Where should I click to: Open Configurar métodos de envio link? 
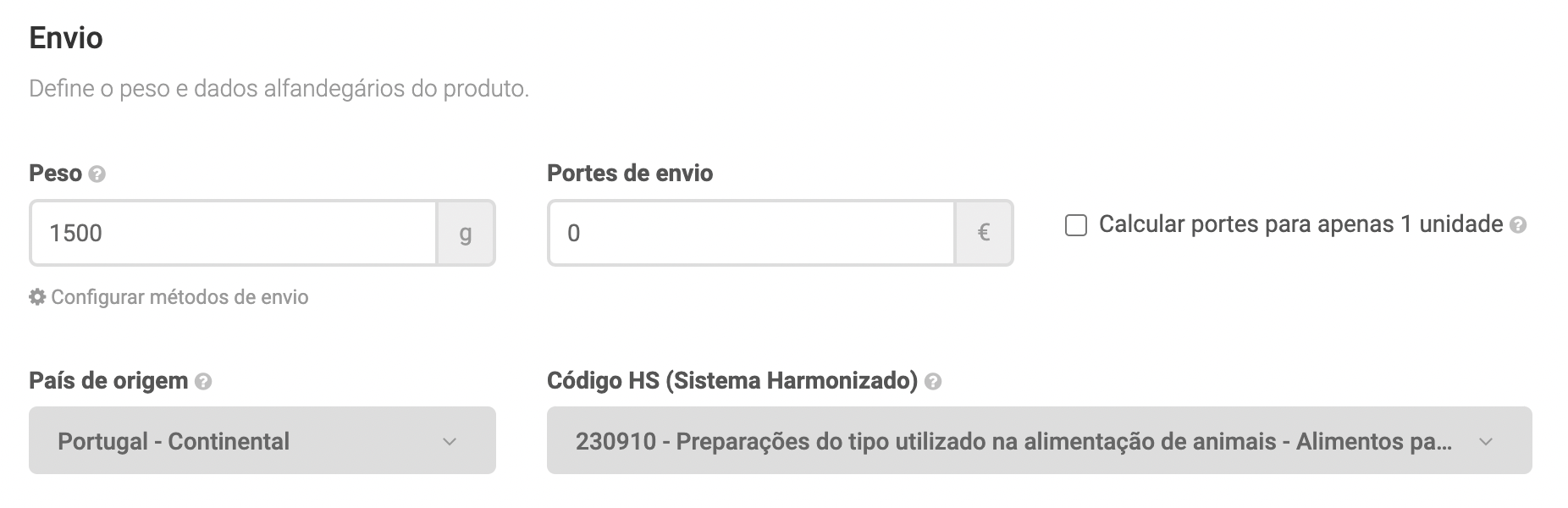click(x=179, y=297)
